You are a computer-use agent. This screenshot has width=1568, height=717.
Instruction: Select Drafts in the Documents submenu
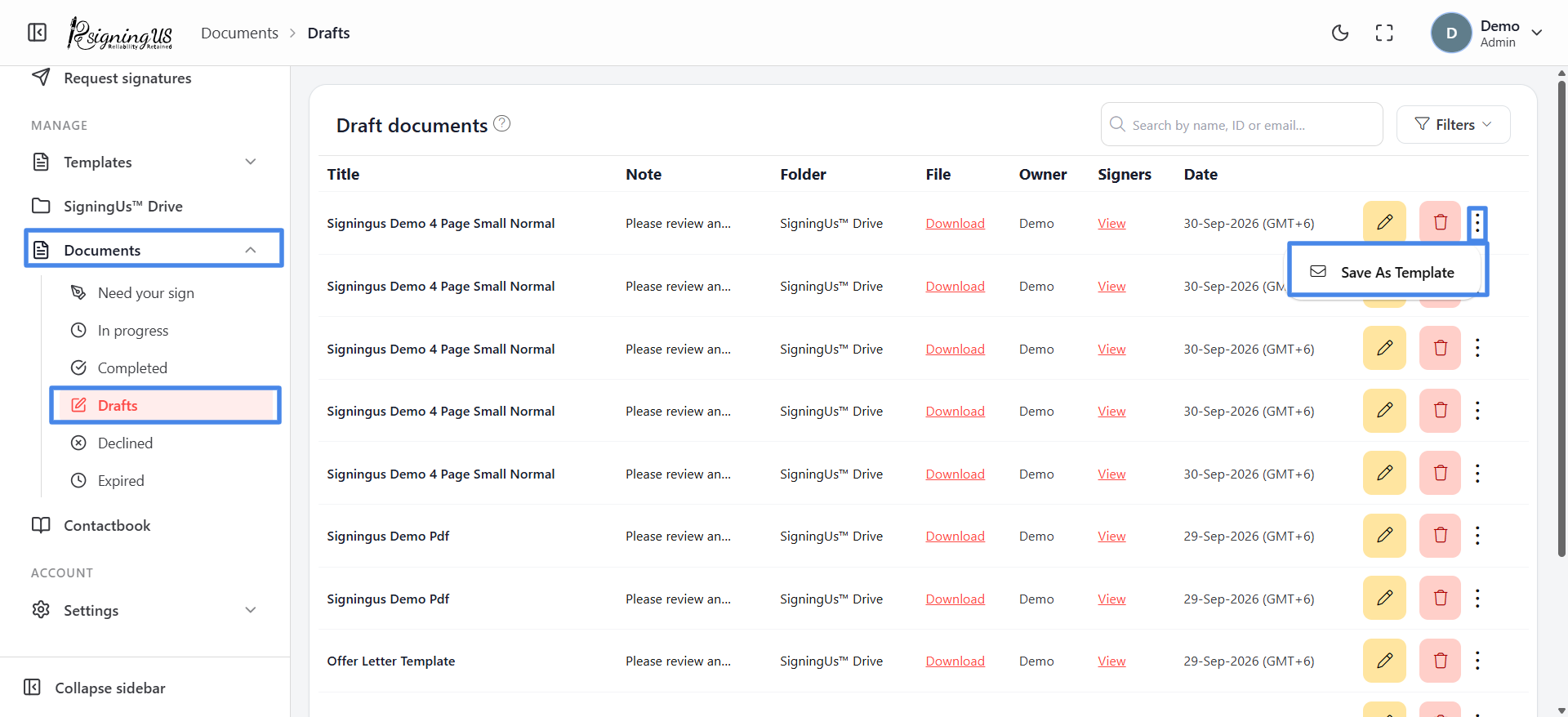166,405
